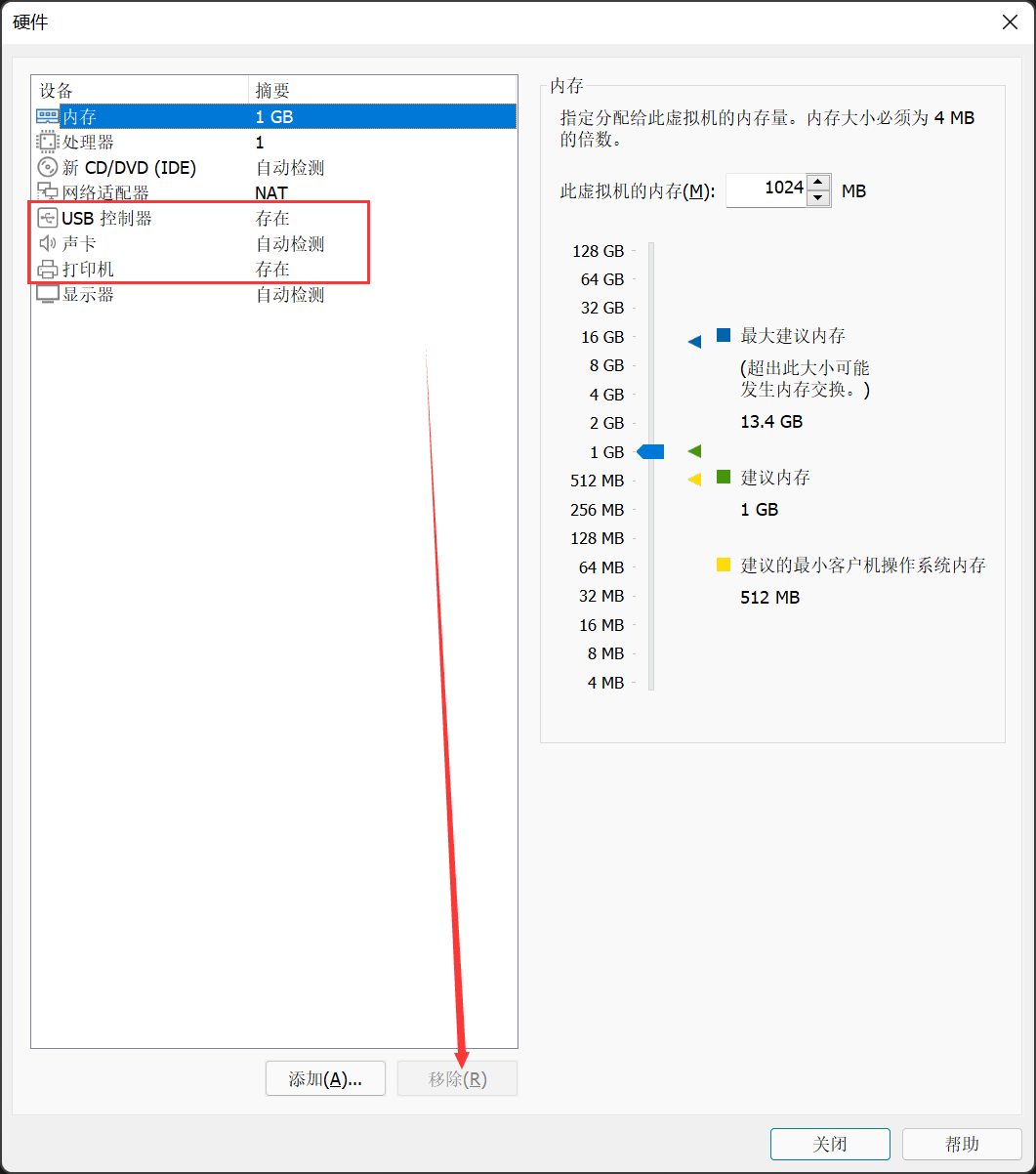Click the 自动检测 summary for 声卡
The image size is (1036, 1174).
click(x=290, y=243)
